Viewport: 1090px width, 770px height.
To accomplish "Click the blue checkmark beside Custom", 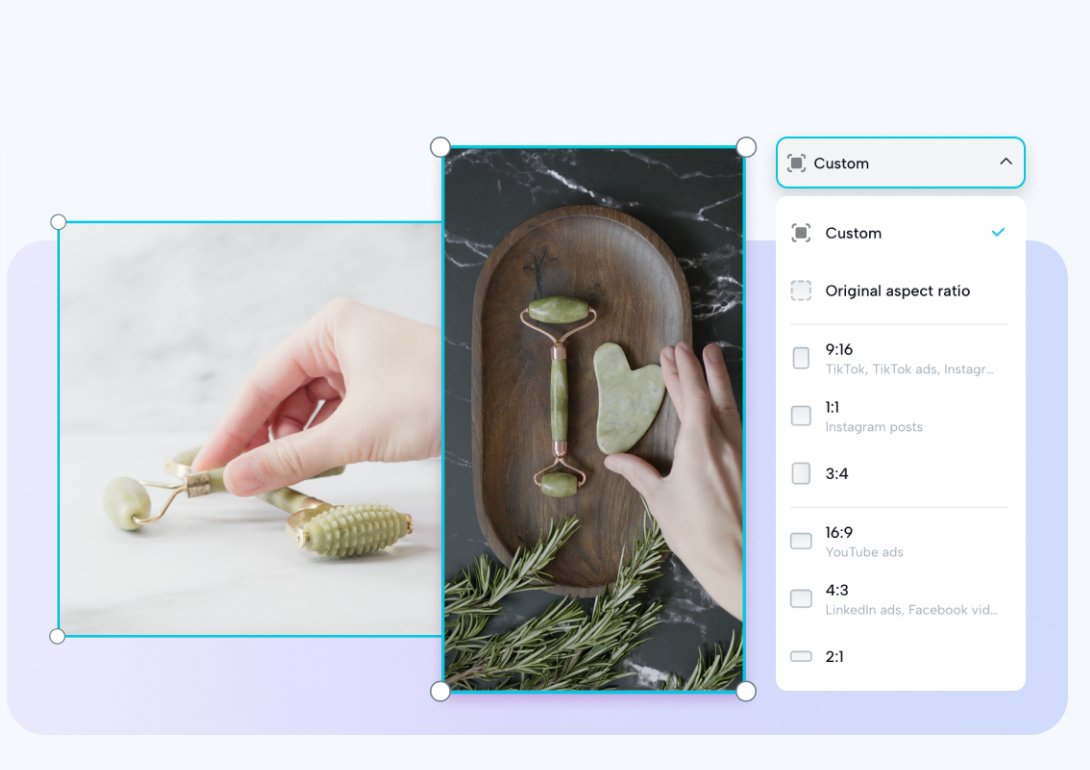I will click(998, 232).
